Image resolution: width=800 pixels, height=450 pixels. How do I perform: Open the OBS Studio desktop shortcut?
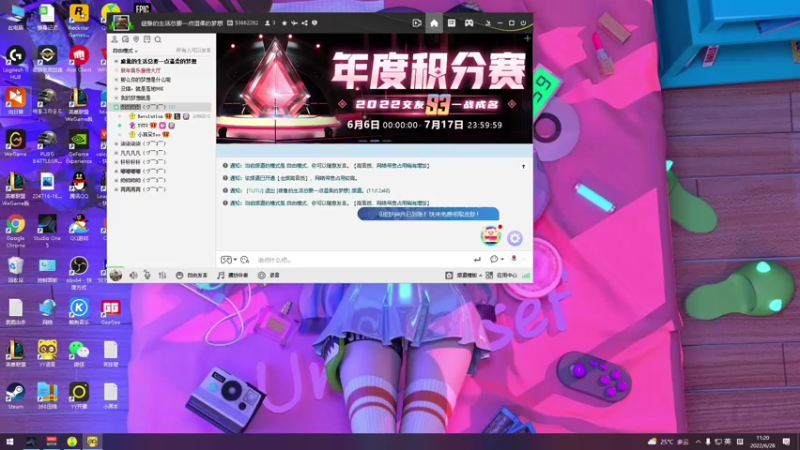[79, 272]
